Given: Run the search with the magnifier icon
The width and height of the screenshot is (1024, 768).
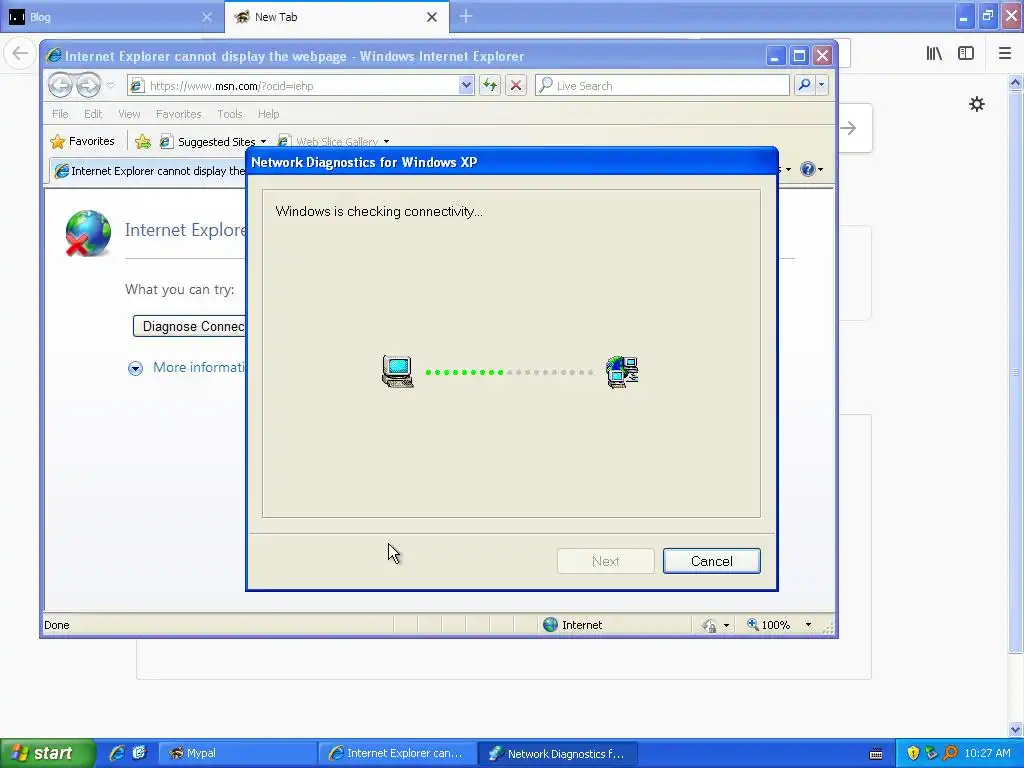Looking at the screenshot, I should (x=805, y=86).
